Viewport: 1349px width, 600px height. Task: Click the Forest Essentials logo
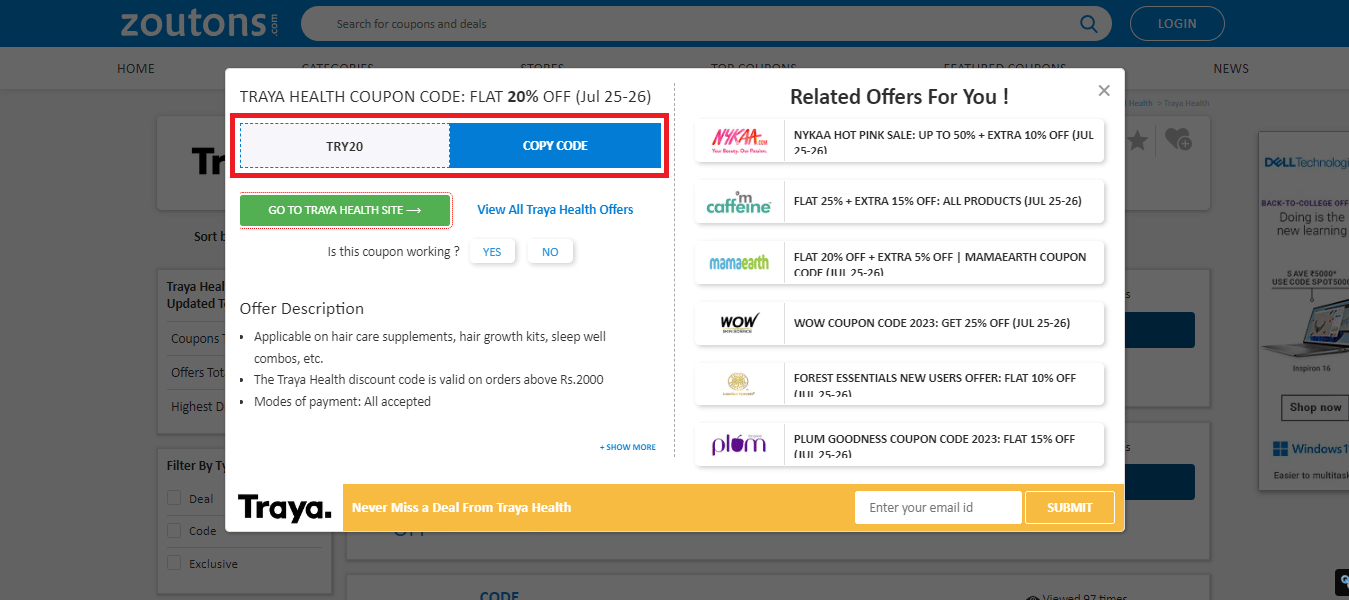point(739,384)
